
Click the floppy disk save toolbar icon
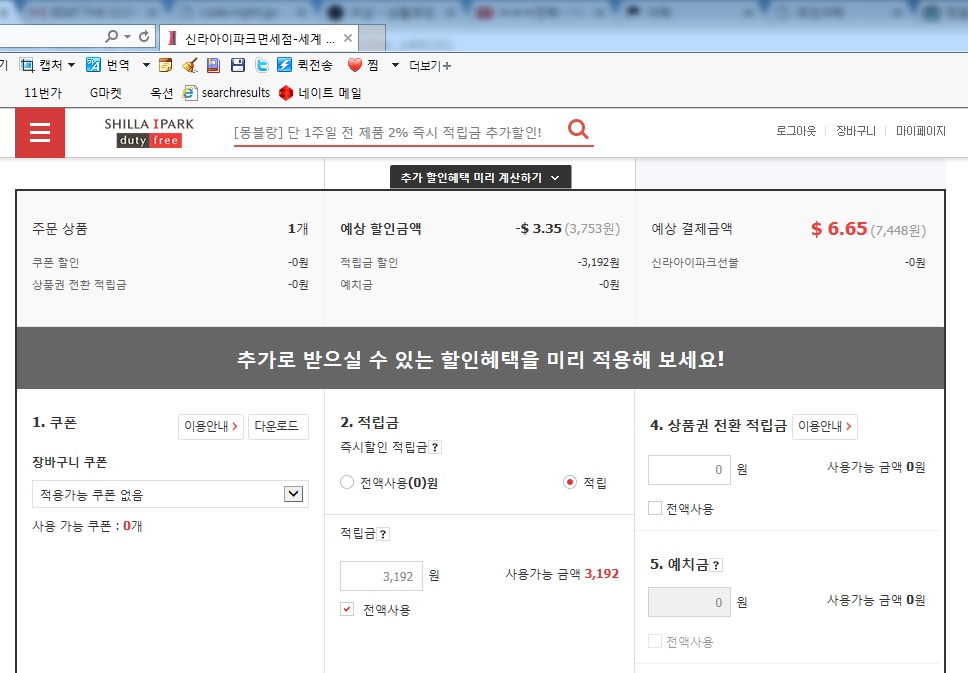[237, 65]
